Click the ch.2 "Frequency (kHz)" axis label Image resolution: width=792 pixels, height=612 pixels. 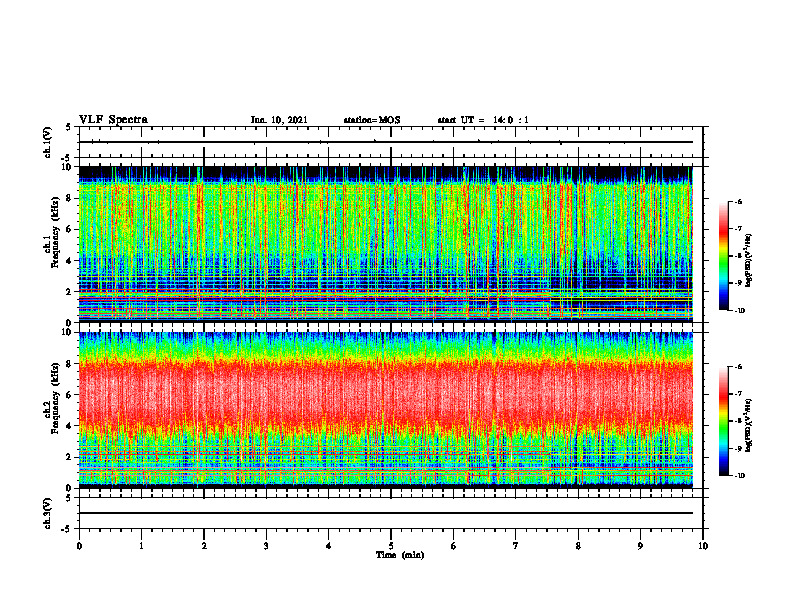(x=55, y=398)
